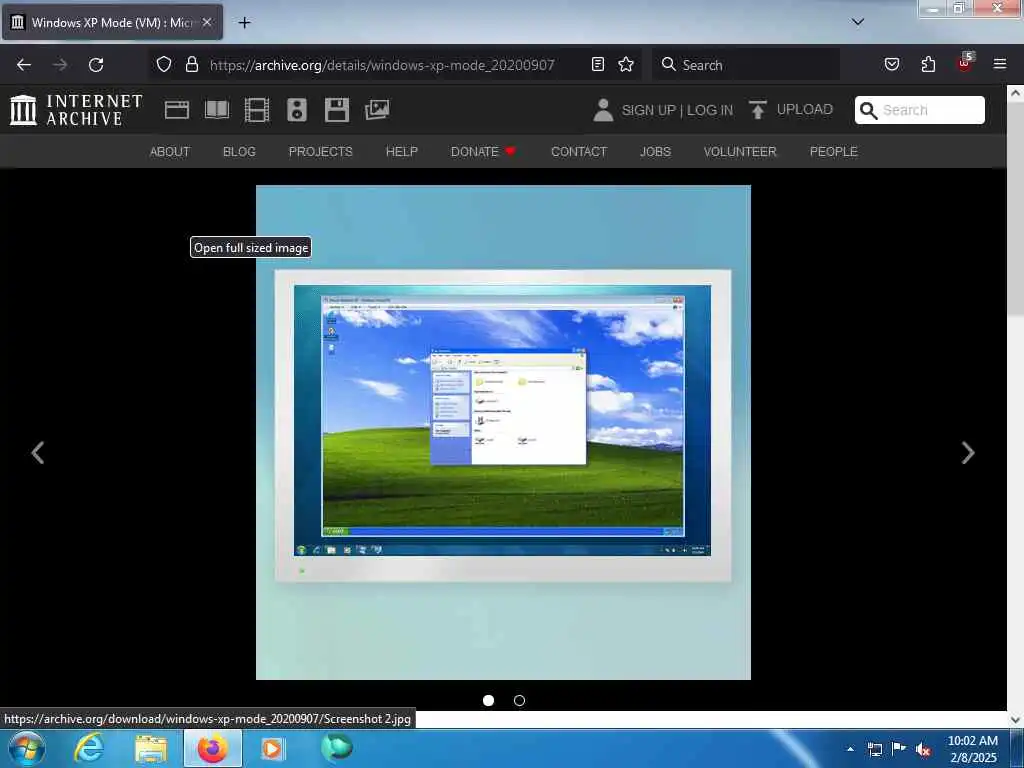The width and height of the screenshot is (1024, 768).
Task: Open a new browser tab
Action: click(244, 23)
